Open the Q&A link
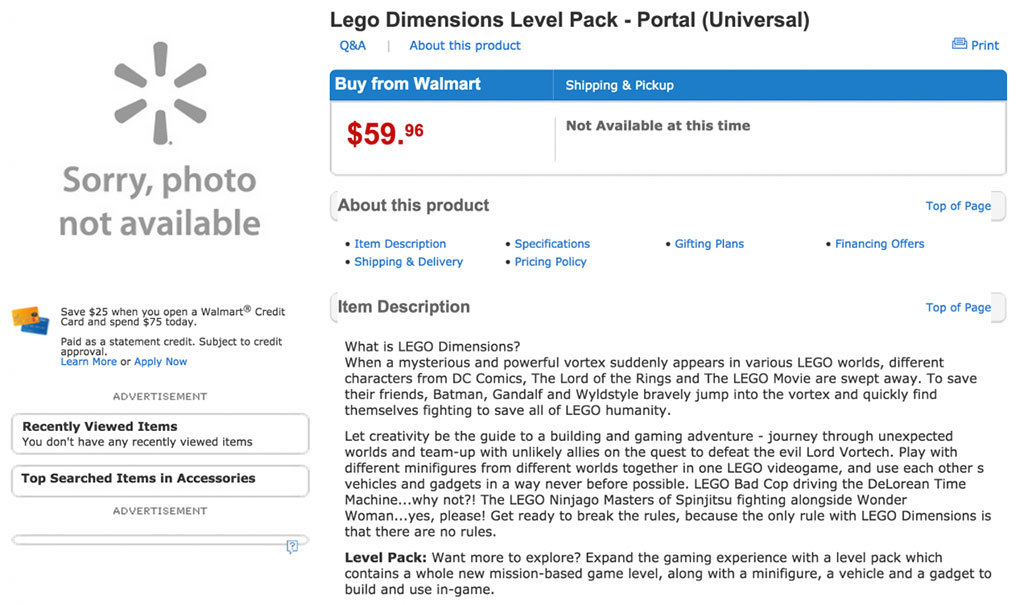 click(x=353, y=45)
